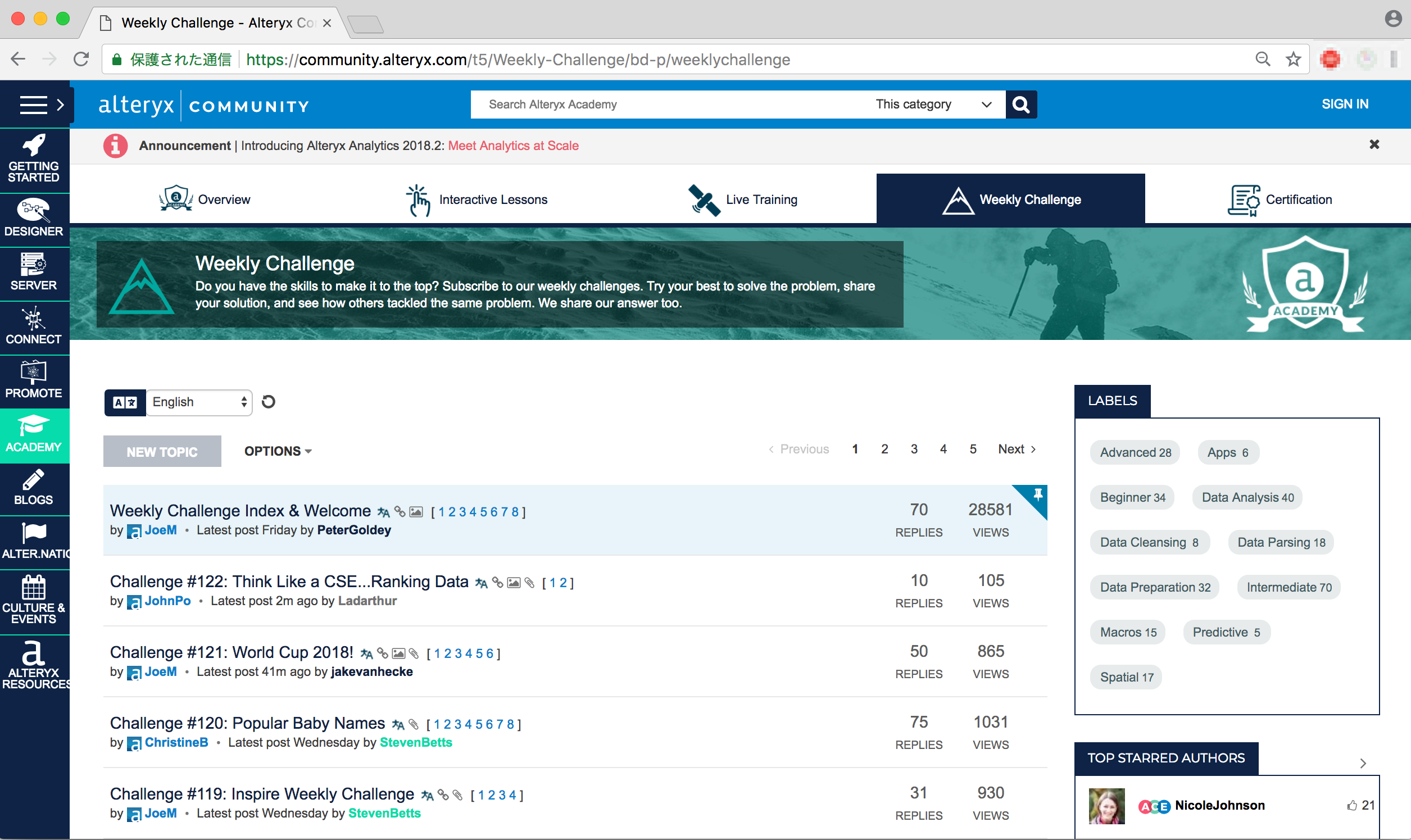1411x840 pixels.
Task: Filter by the Advanced label
Action: coord(1135,452)
